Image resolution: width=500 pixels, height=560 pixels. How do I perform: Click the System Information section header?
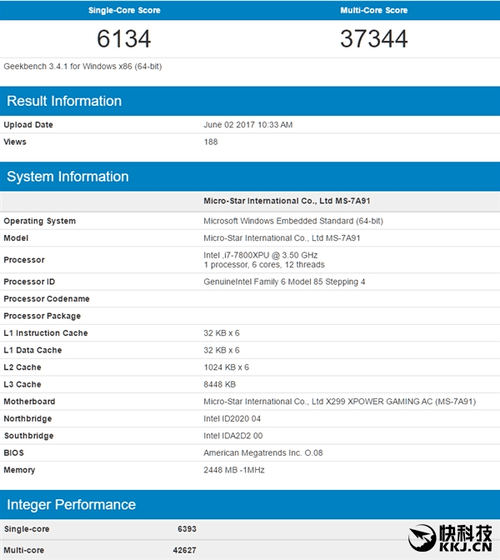pos(250,176)
